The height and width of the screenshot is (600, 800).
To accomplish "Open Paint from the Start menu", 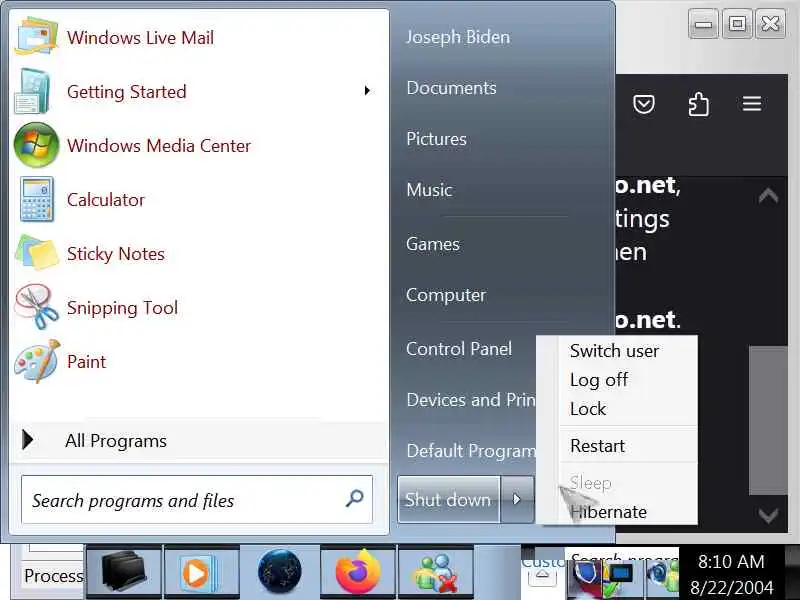I will (x=199, y=362).
